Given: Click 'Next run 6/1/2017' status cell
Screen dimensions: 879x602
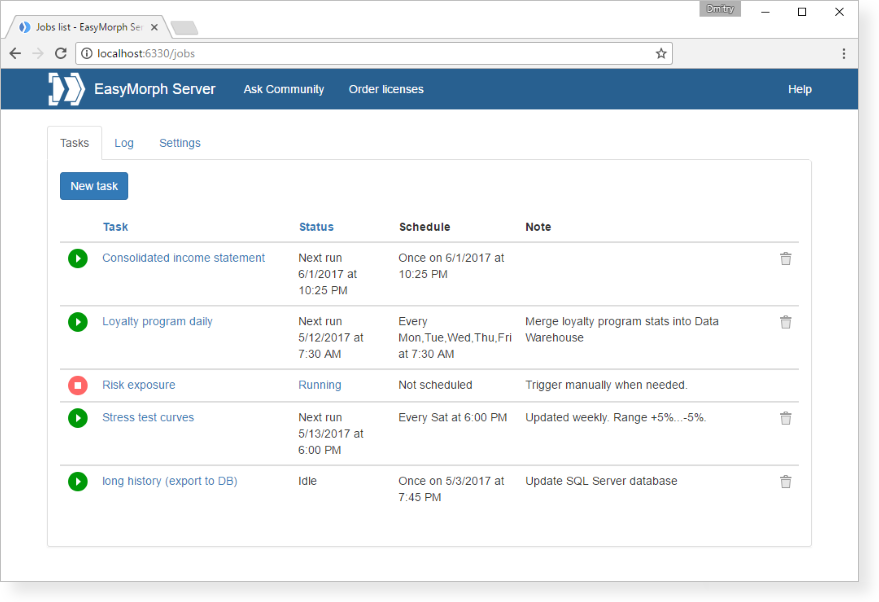Looking at the screenshot, I should (x=328, y=274).
